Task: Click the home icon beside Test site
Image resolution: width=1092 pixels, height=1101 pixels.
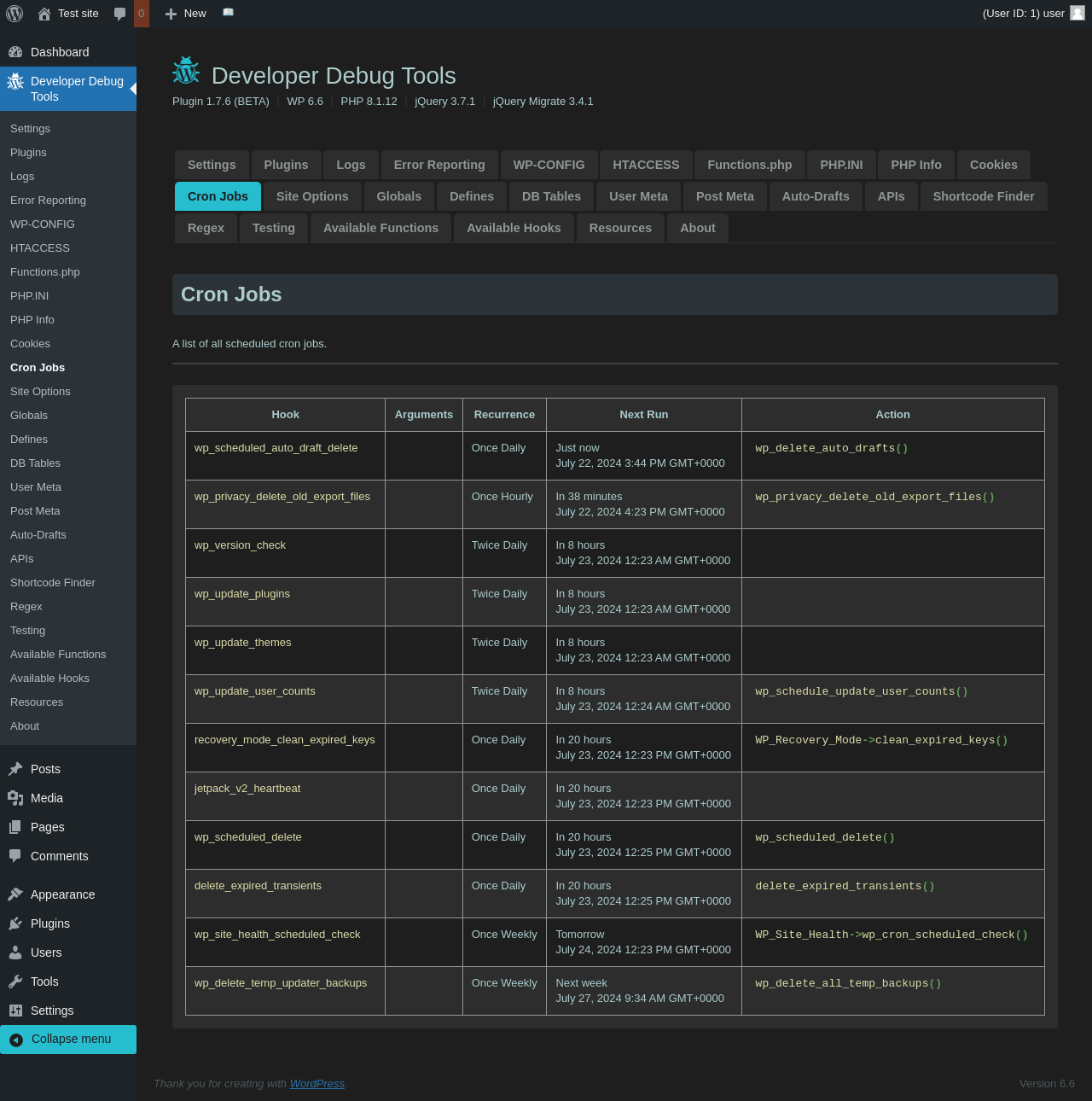Action: tap(44, 14)
